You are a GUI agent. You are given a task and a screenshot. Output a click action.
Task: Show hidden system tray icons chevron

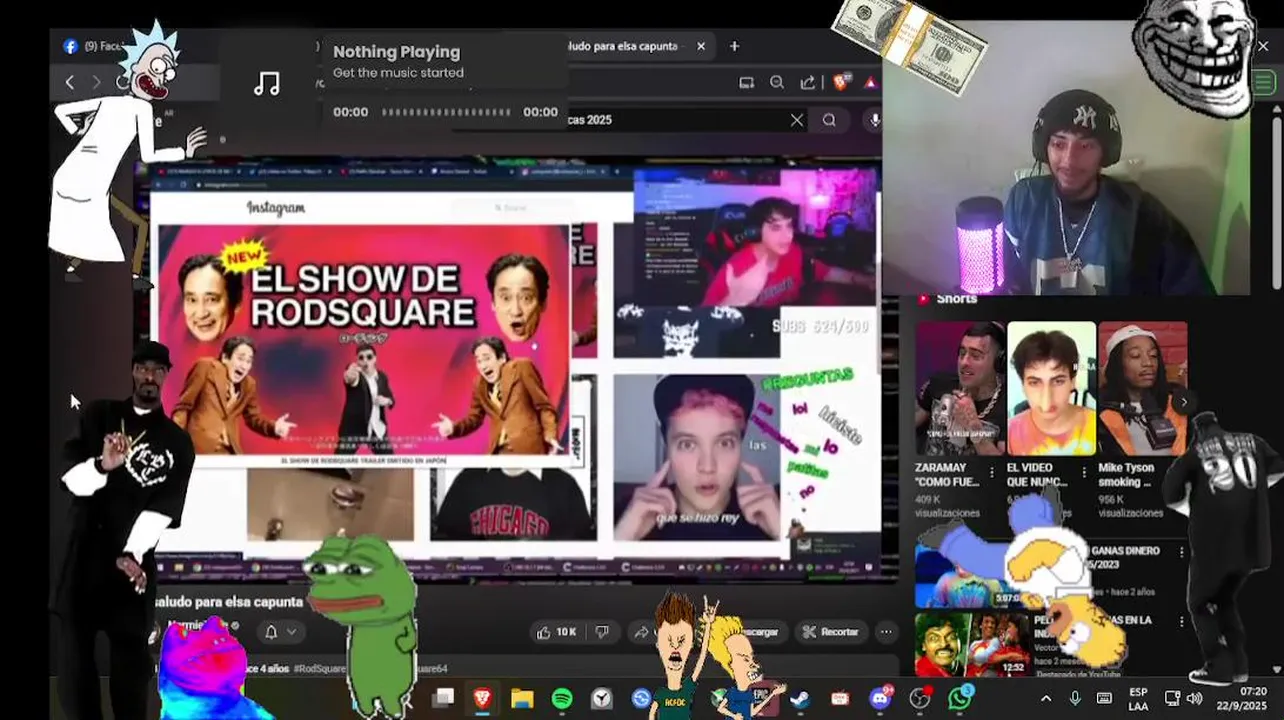click(x=1046, y=698)
